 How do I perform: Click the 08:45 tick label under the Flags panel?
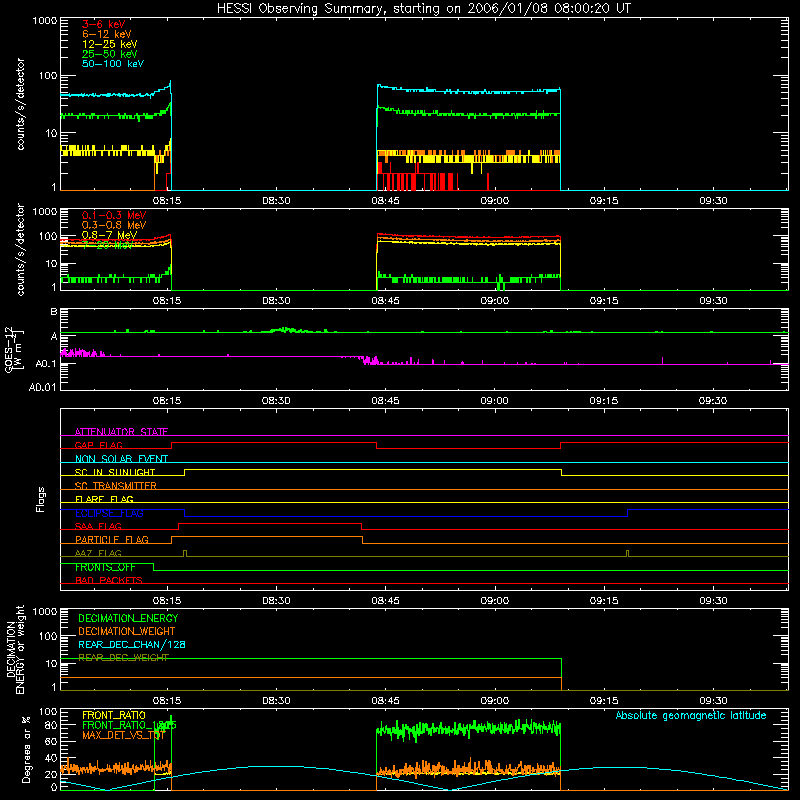click(385, 601)
